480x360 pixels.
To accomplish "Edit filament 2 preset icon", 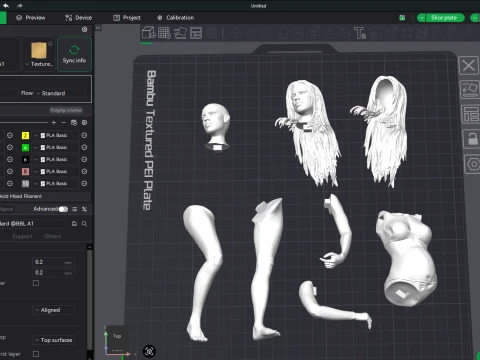I will pos(84,135).
